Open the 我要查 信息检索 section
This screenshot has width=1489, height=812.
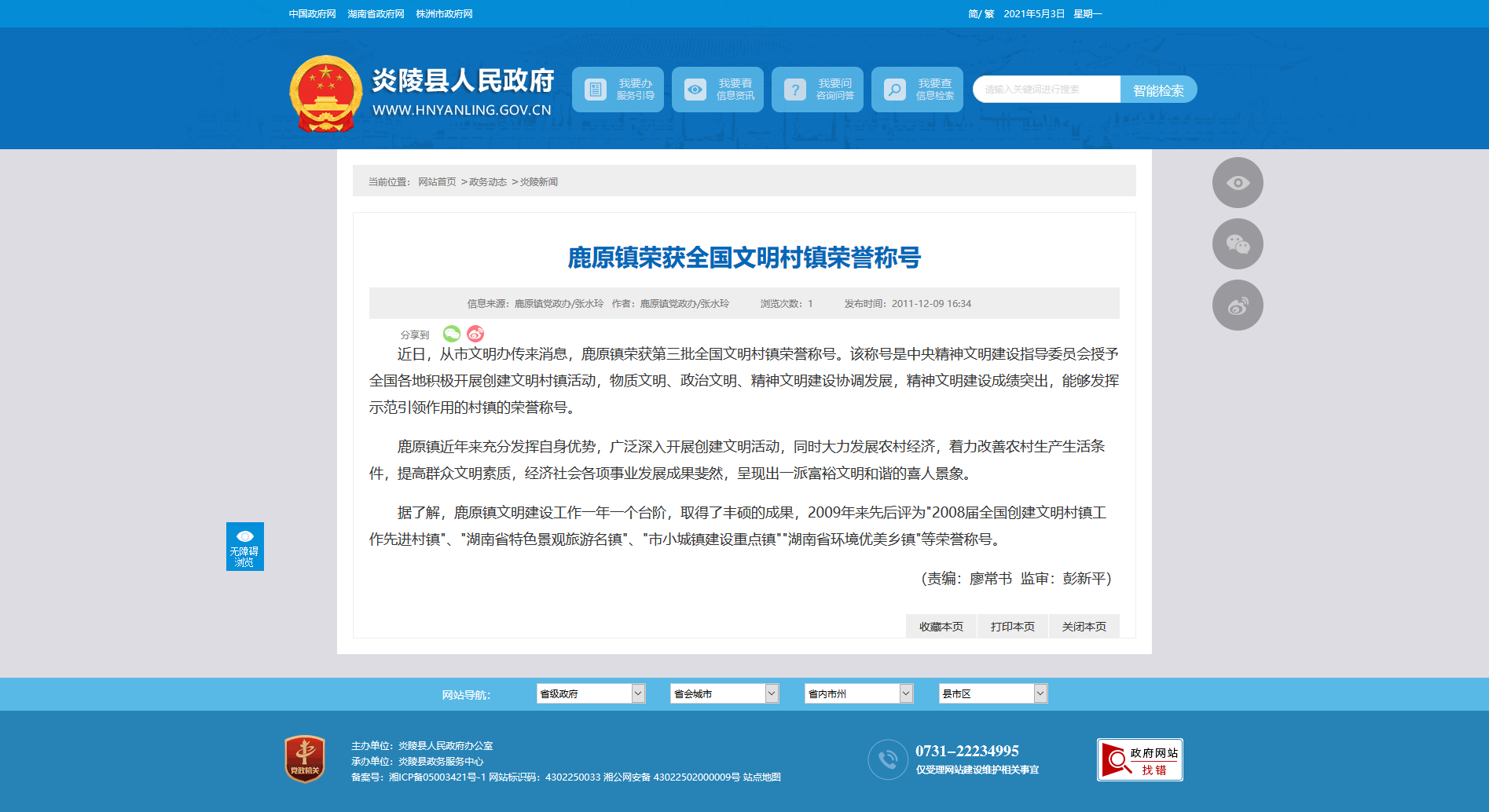click(x=917, y=90)
